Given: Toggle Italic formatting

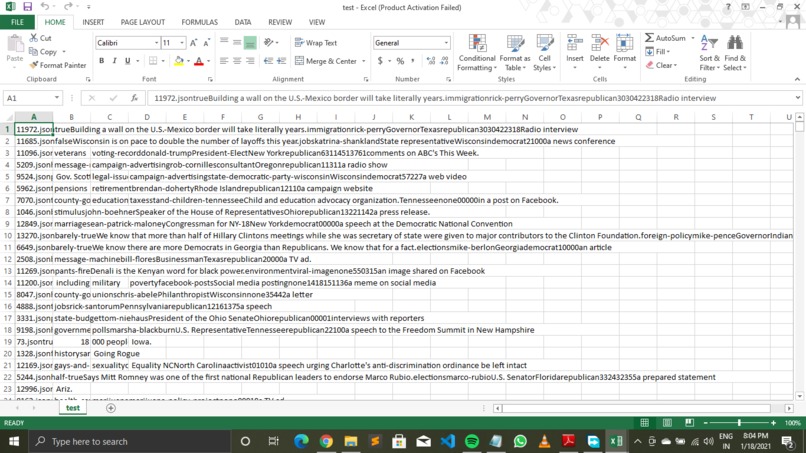Looking at the screenshot, I should click(x=114, y=61).
